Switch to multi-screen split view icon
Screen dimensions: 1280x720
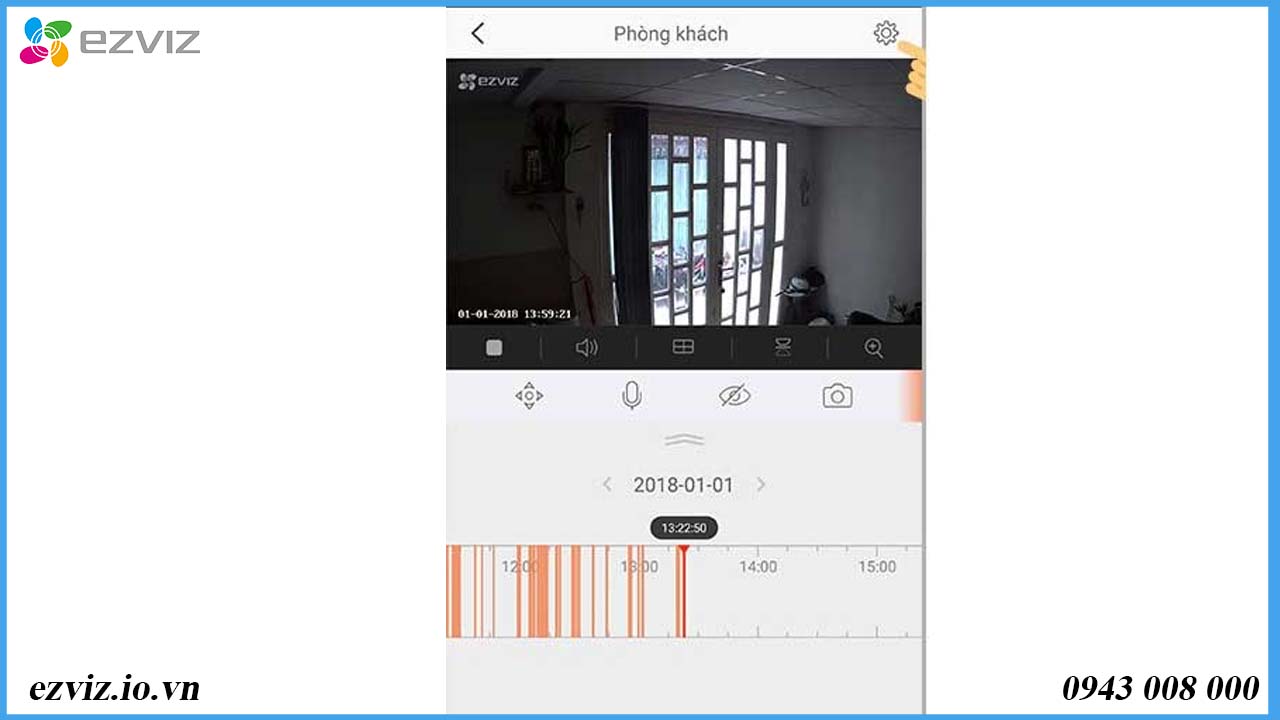683,347
